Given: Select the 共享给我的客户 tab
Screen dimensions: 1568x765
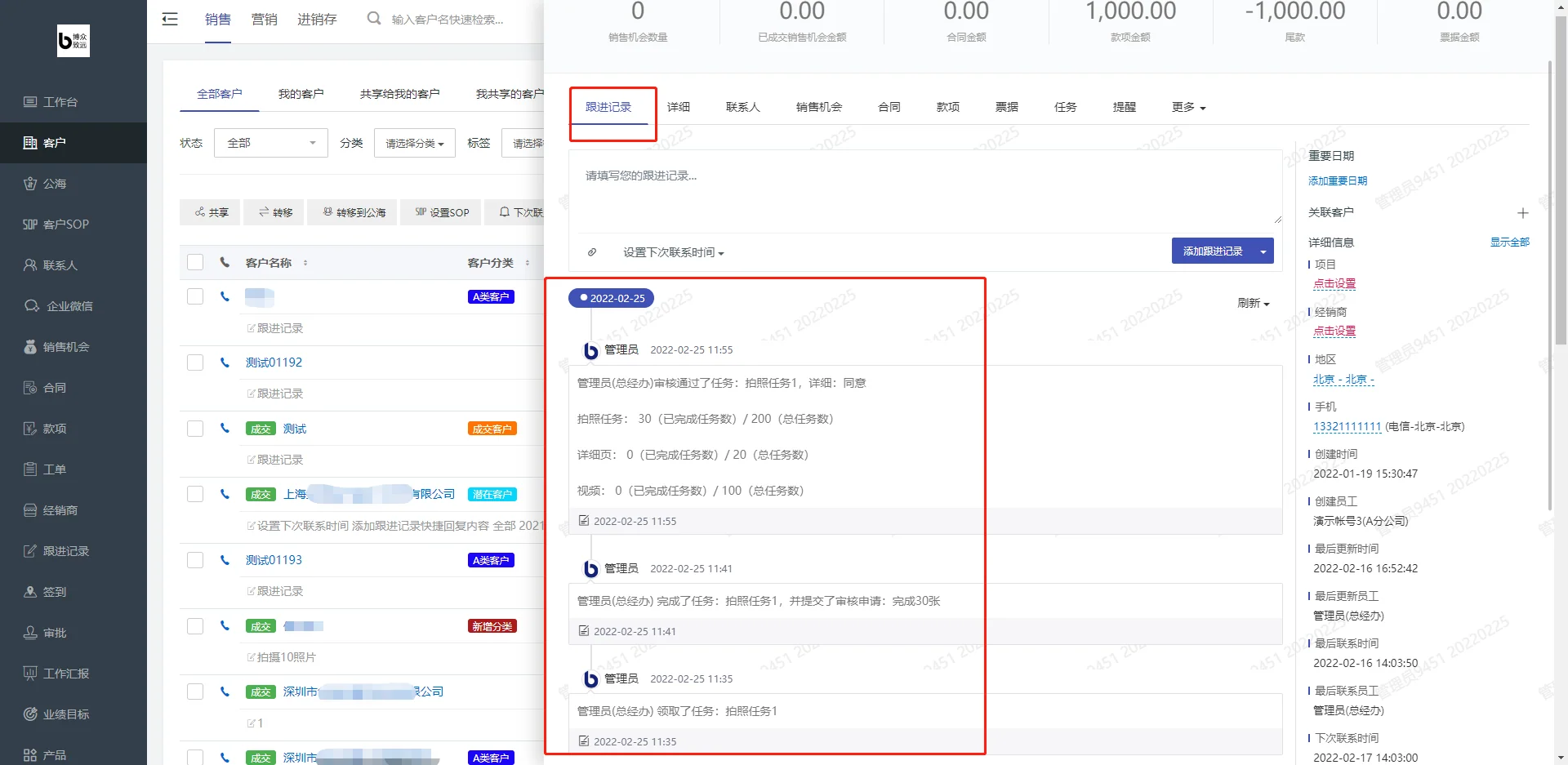Looking at the screenshot, I should click(x=399, y=94).
